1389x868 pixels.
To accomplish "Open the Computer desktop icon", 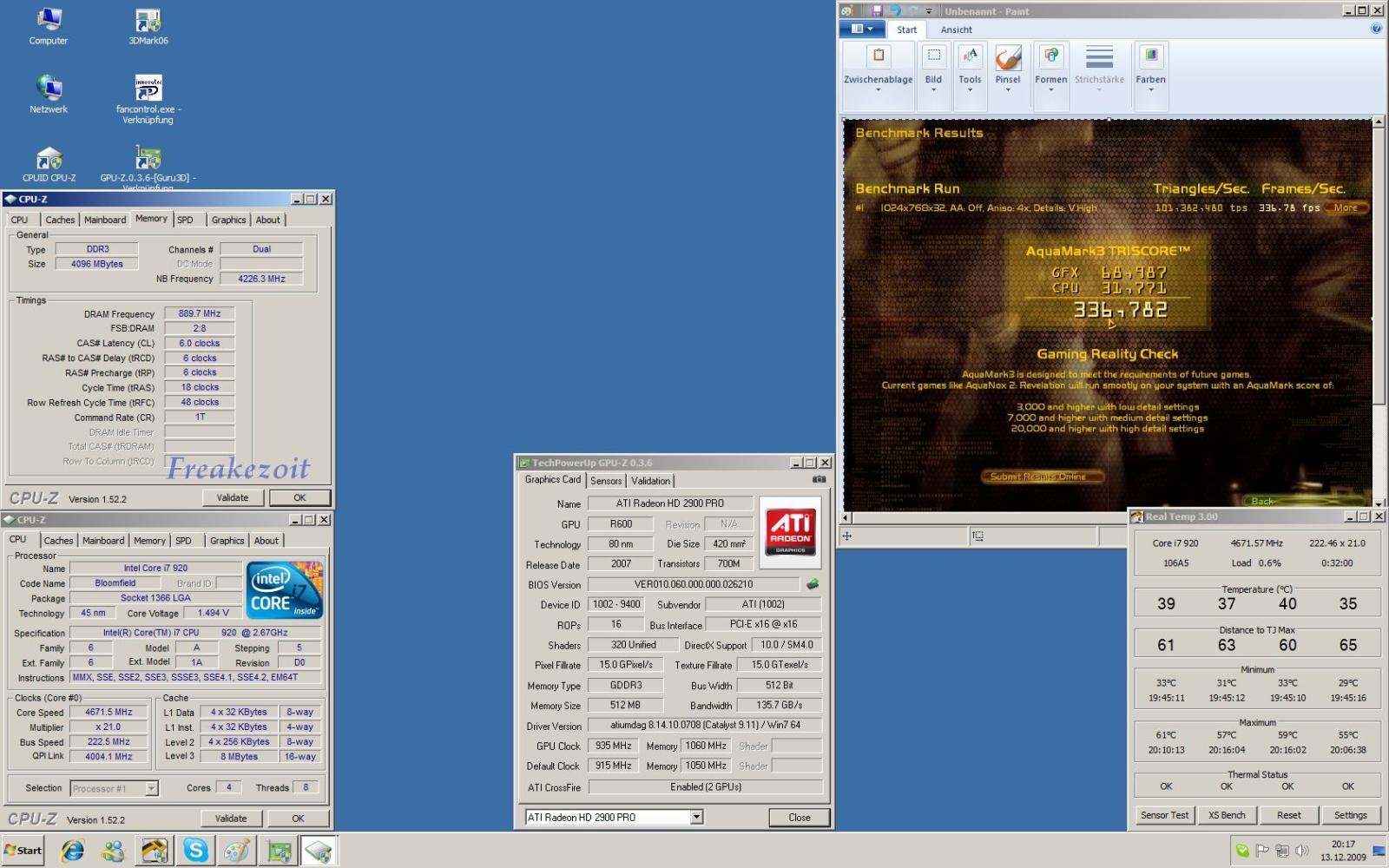I will 49,26.
